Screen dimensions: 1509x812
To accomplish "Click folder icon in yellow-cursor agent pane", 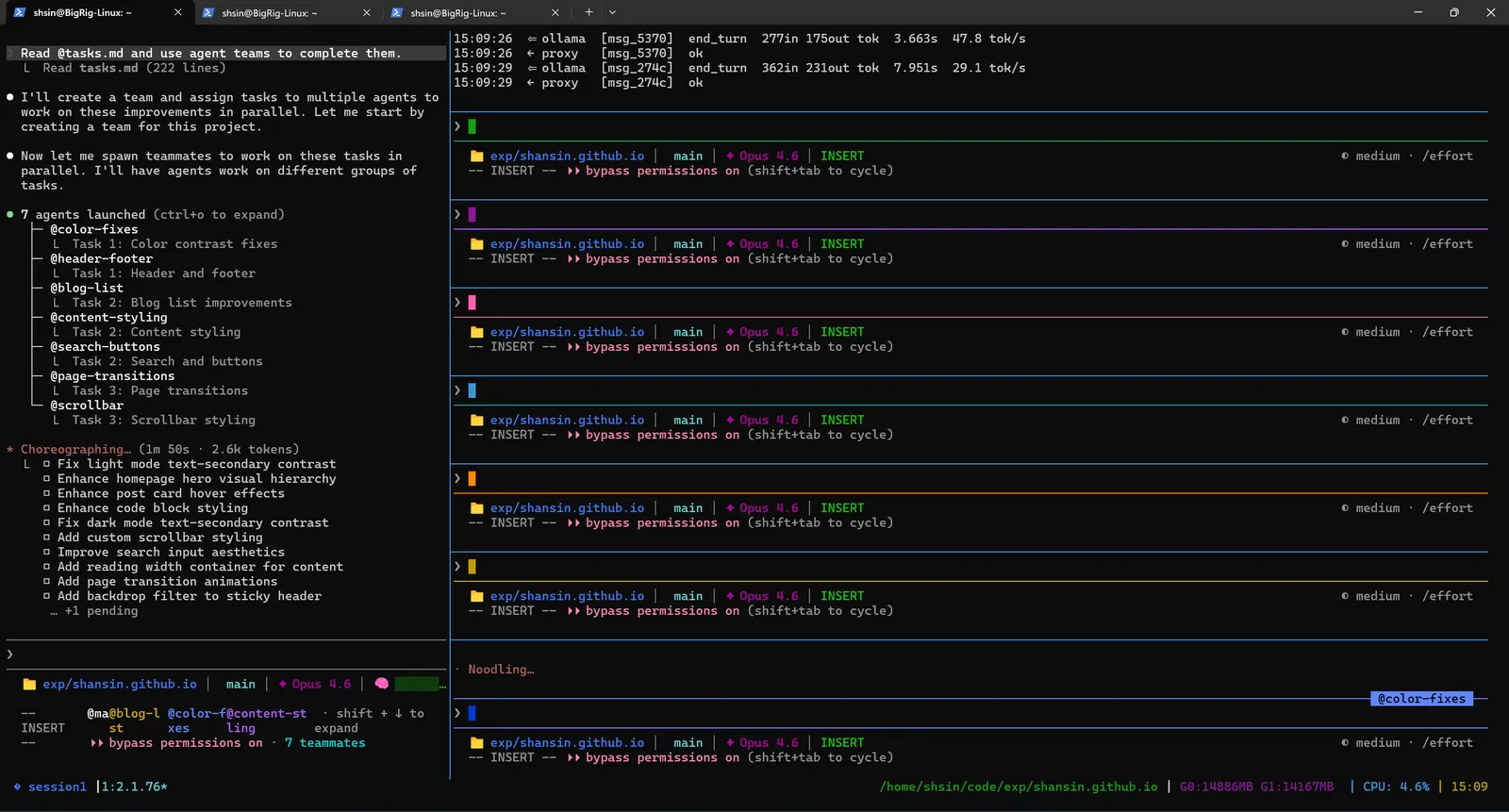I will (x=477, y=596).
